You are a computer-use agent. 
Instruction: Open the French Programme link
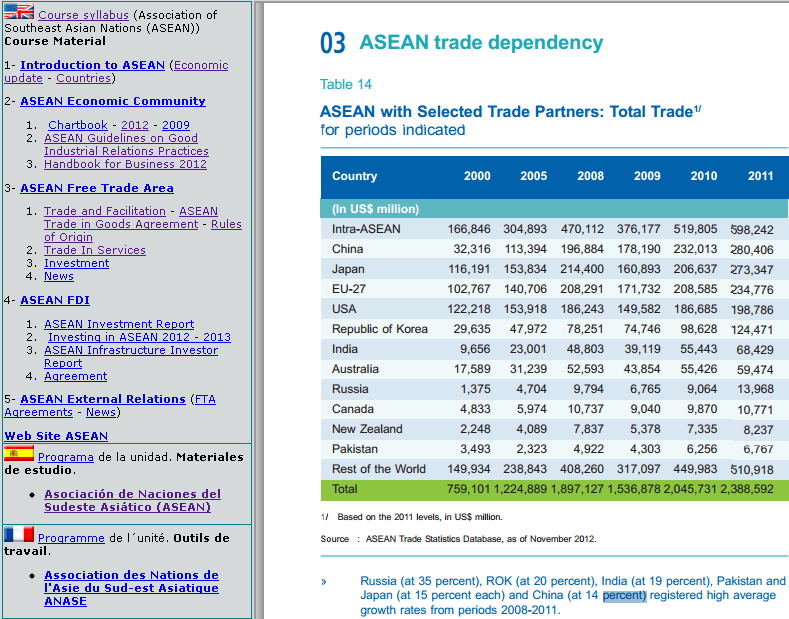click(x=71, y=538)
